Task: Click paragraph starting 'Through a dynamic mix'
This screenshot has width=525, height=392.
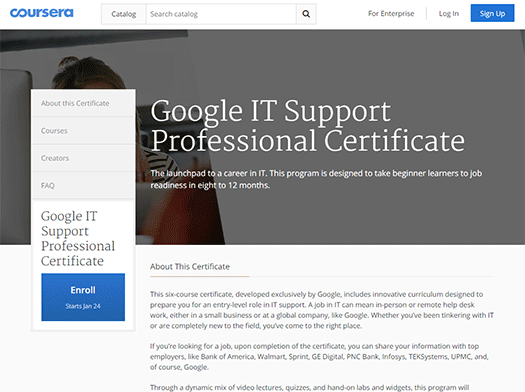Action: pos(309,388)
